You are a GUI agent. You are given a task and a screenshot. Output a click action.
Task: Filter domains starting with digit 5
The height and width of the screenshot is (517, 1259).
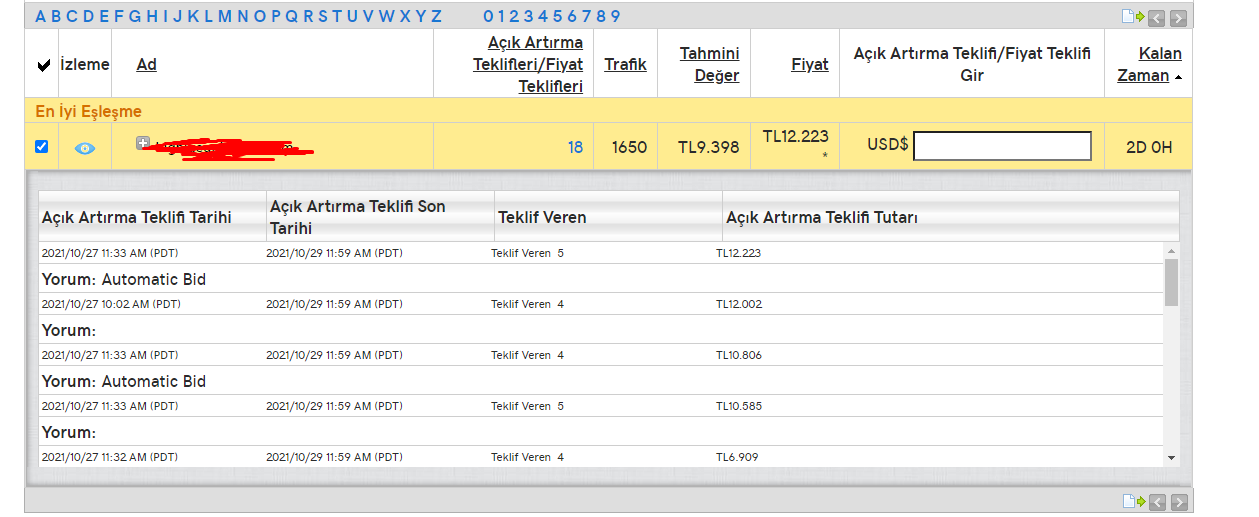pyautogui.click(x=559, y=16)
